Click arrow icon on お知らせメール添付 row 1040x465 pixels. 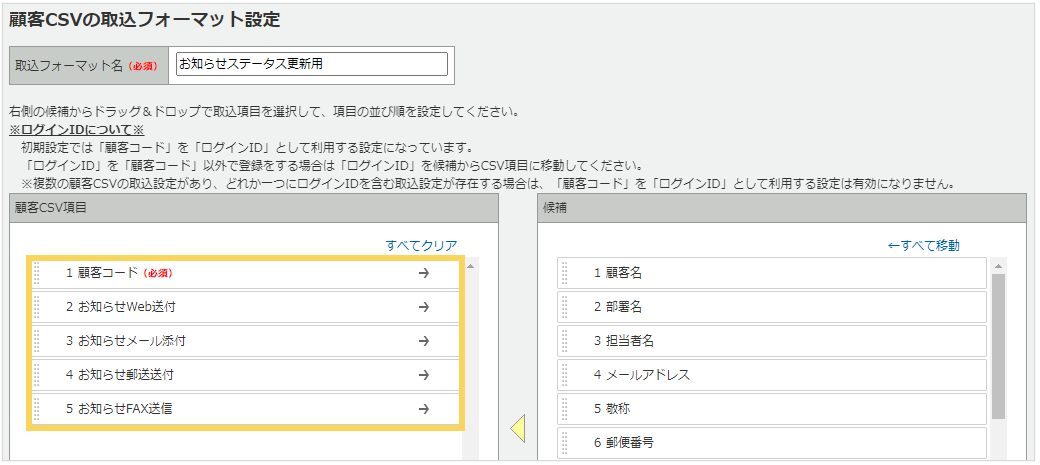(424, 341)
